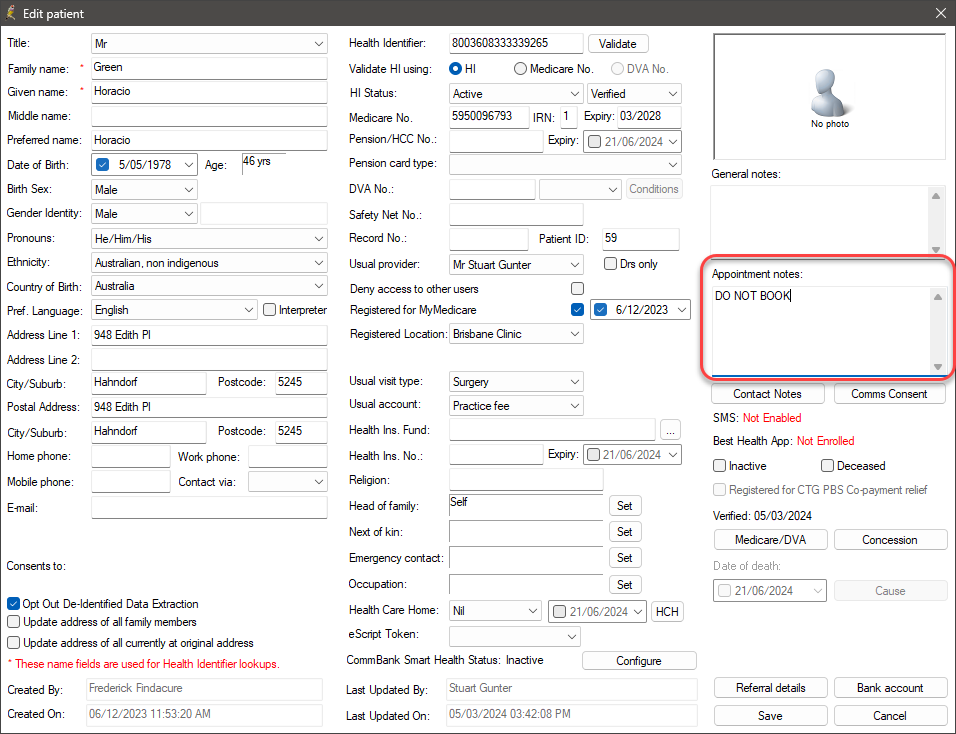
Task: Mark the patient as Inactive
Action: 719,466
